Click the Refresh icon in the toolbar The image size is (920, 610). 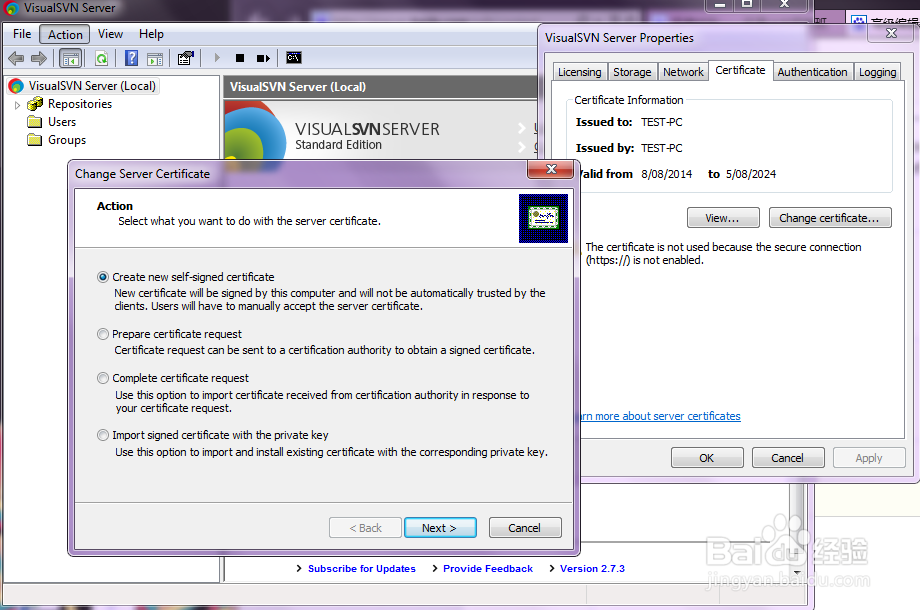[x=101, y=57]
